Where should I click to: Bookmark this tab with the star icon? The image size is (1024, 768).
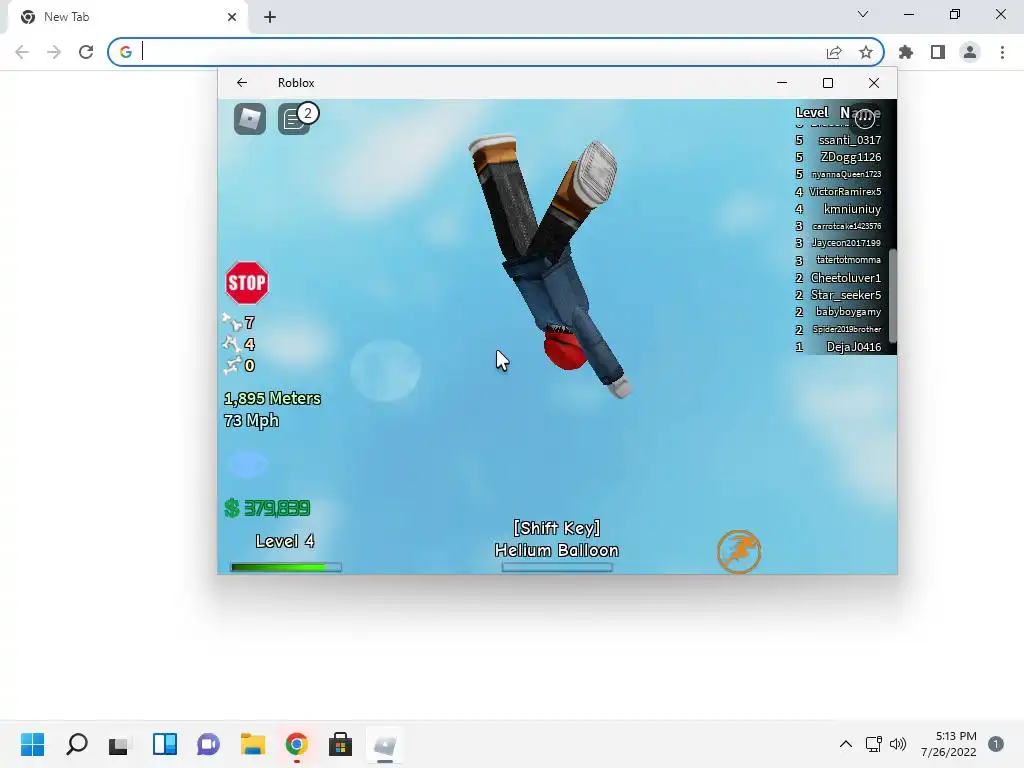[865, 52]
